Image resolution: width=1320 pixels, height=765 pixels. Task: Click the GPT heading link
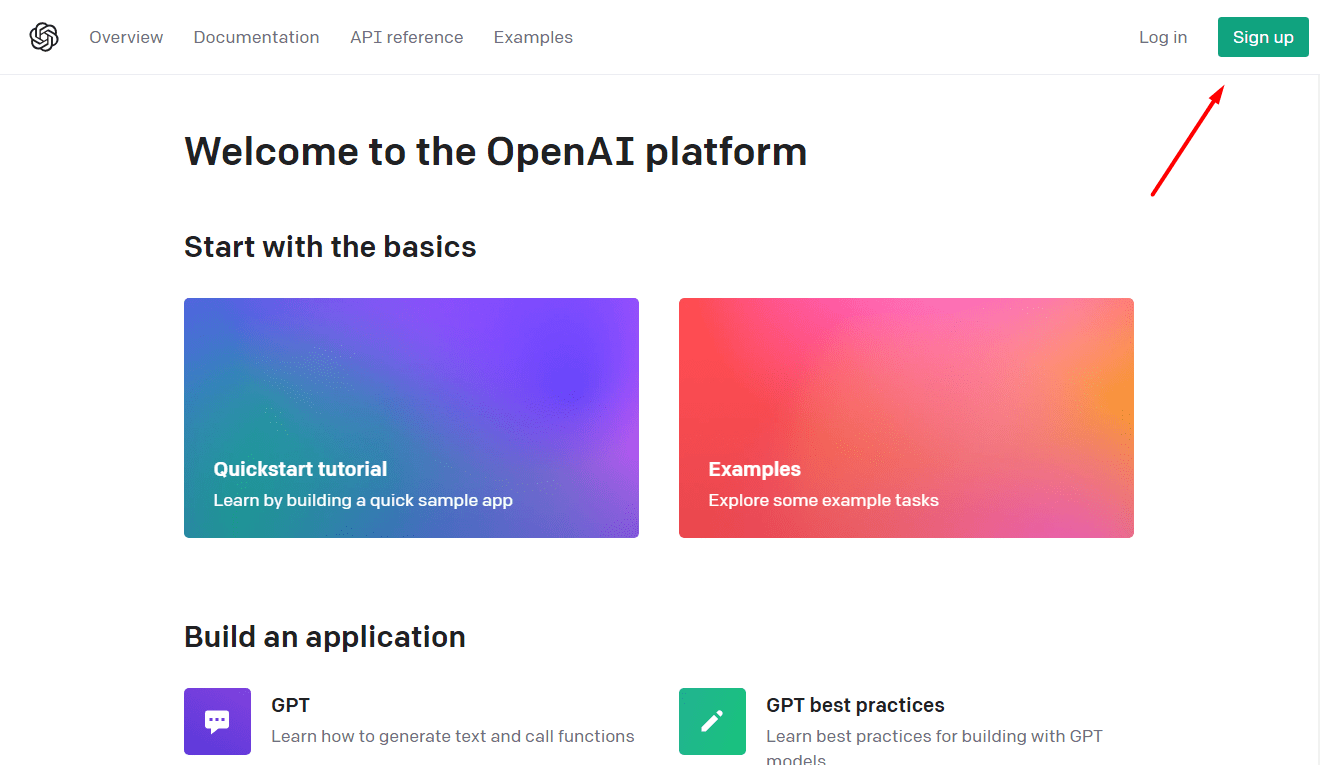[290, 705]
